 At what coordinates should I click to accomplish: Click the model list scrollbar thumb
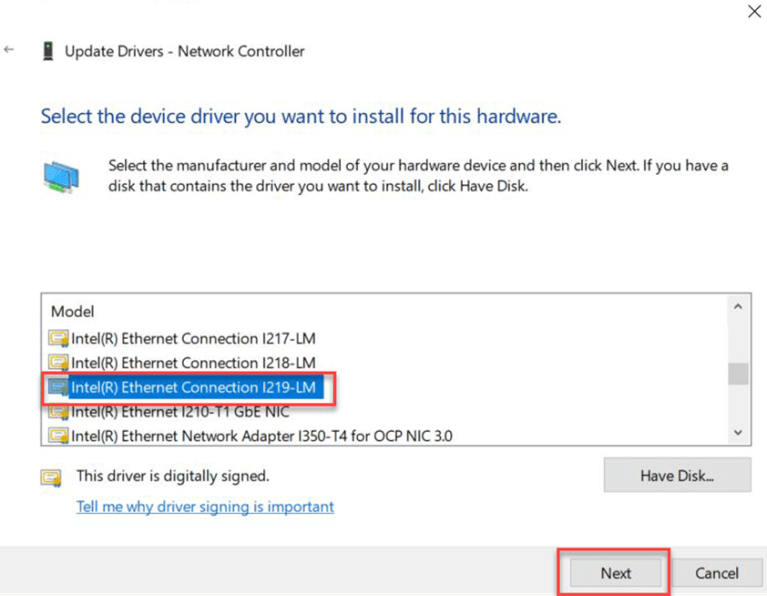click(738, 374)
